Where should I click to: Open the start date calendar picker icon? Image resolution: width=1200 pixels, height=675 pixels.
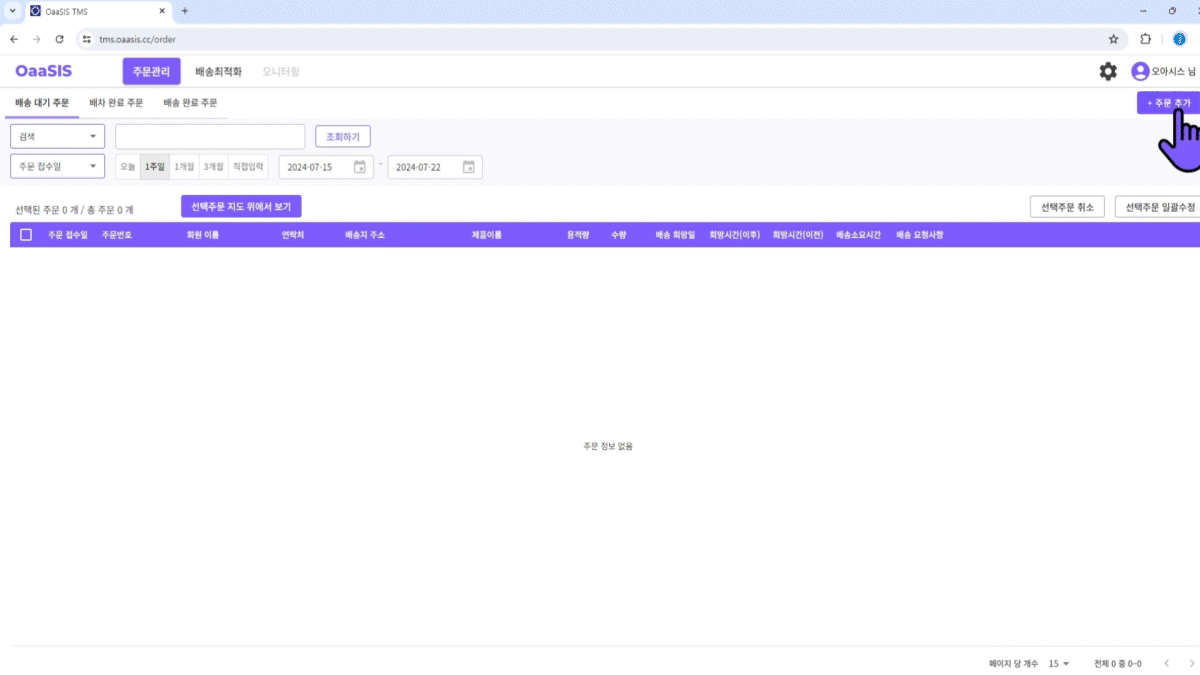tap(360, 167)
